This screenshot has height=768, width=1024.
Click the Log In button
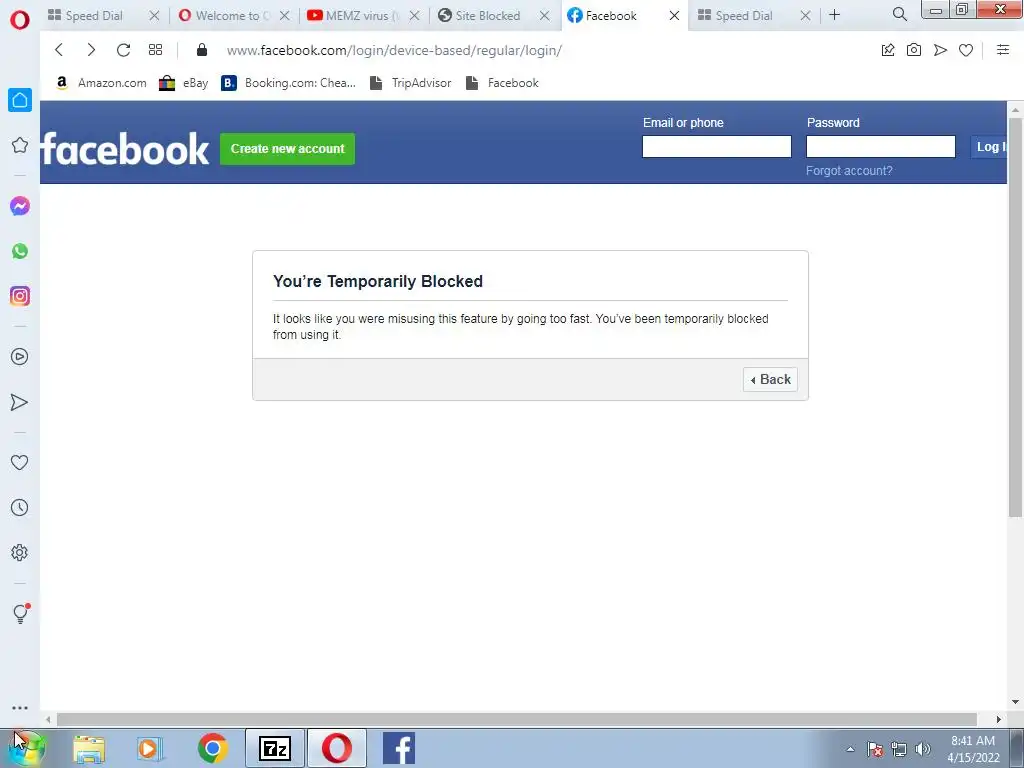pos(989,147)
